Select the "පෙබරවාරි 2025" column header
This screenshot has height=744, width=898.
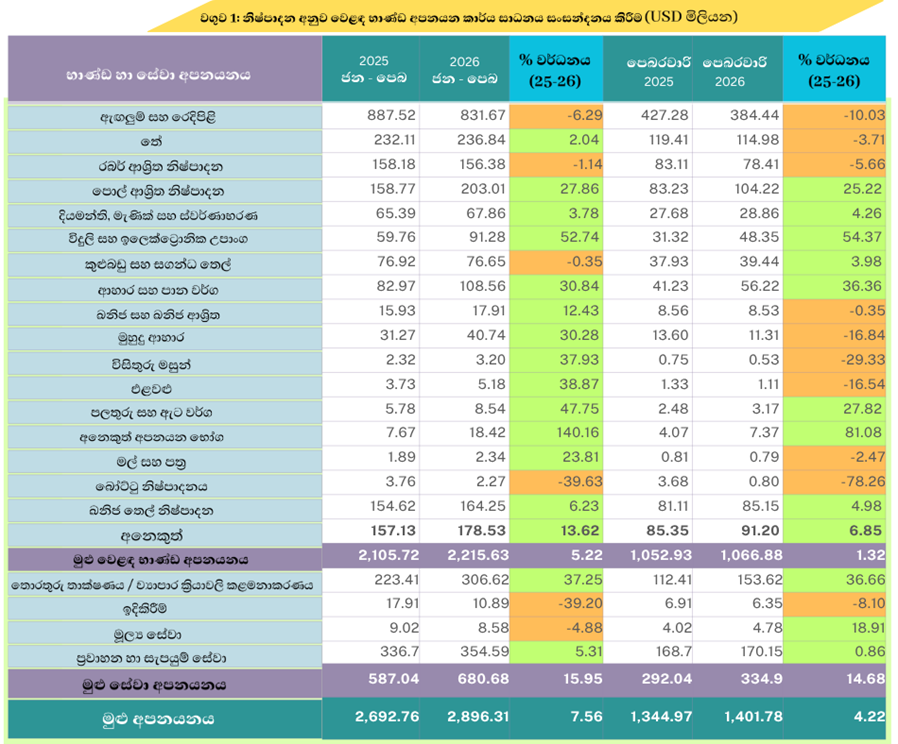tap(653, 69)
